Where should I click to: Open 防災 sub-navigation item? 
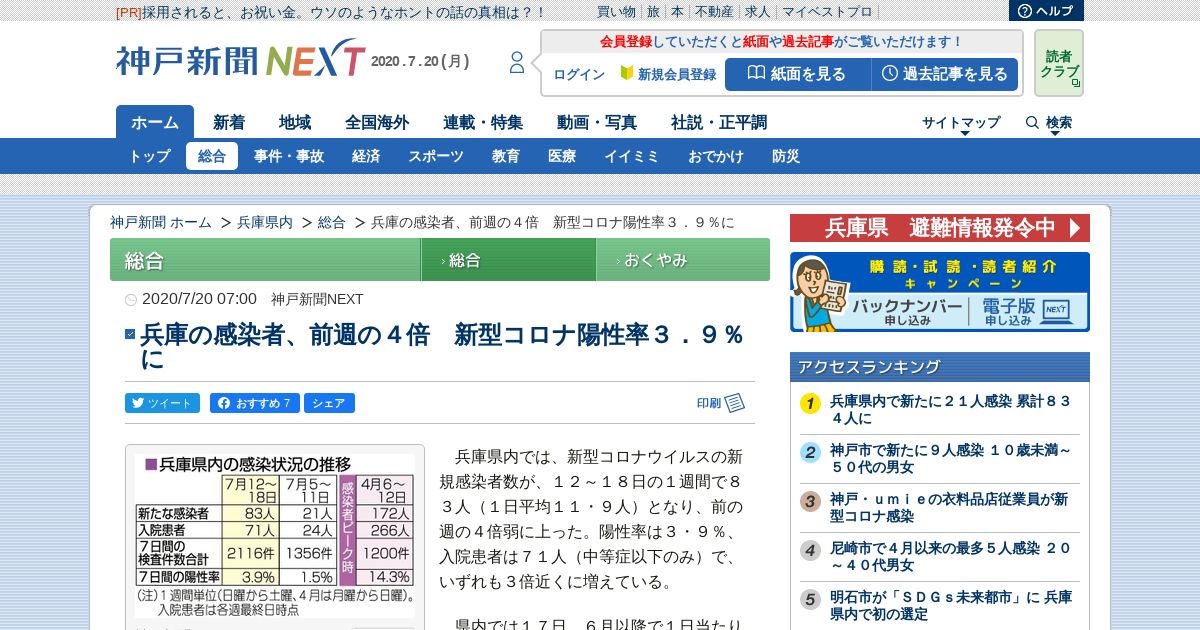tap(786, 156)
